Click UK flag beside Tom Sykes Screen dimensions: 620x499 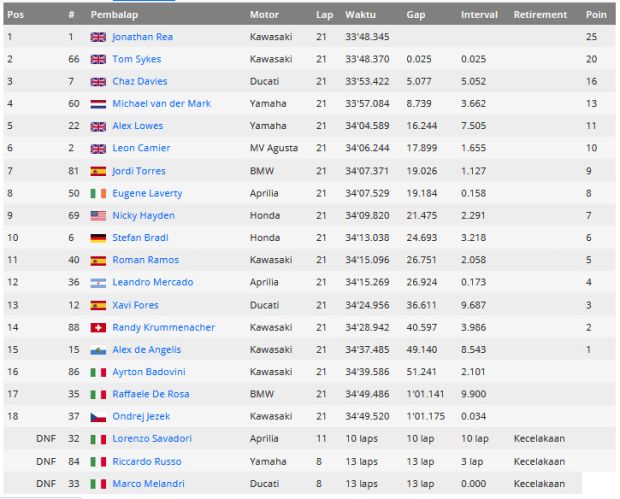click(98, 59)
